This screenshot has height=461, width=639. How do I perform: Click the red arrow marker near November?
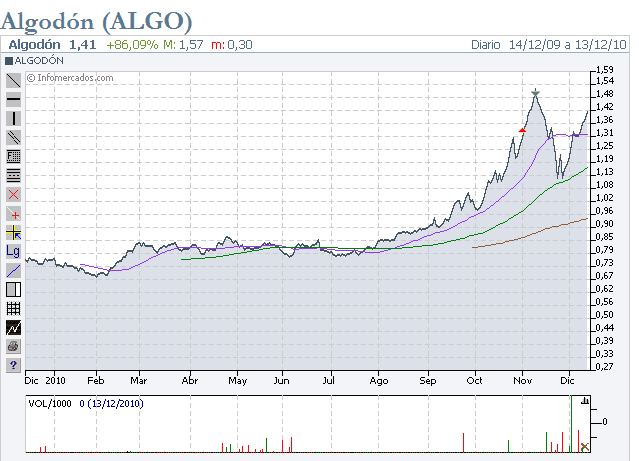tap(522, 129)
